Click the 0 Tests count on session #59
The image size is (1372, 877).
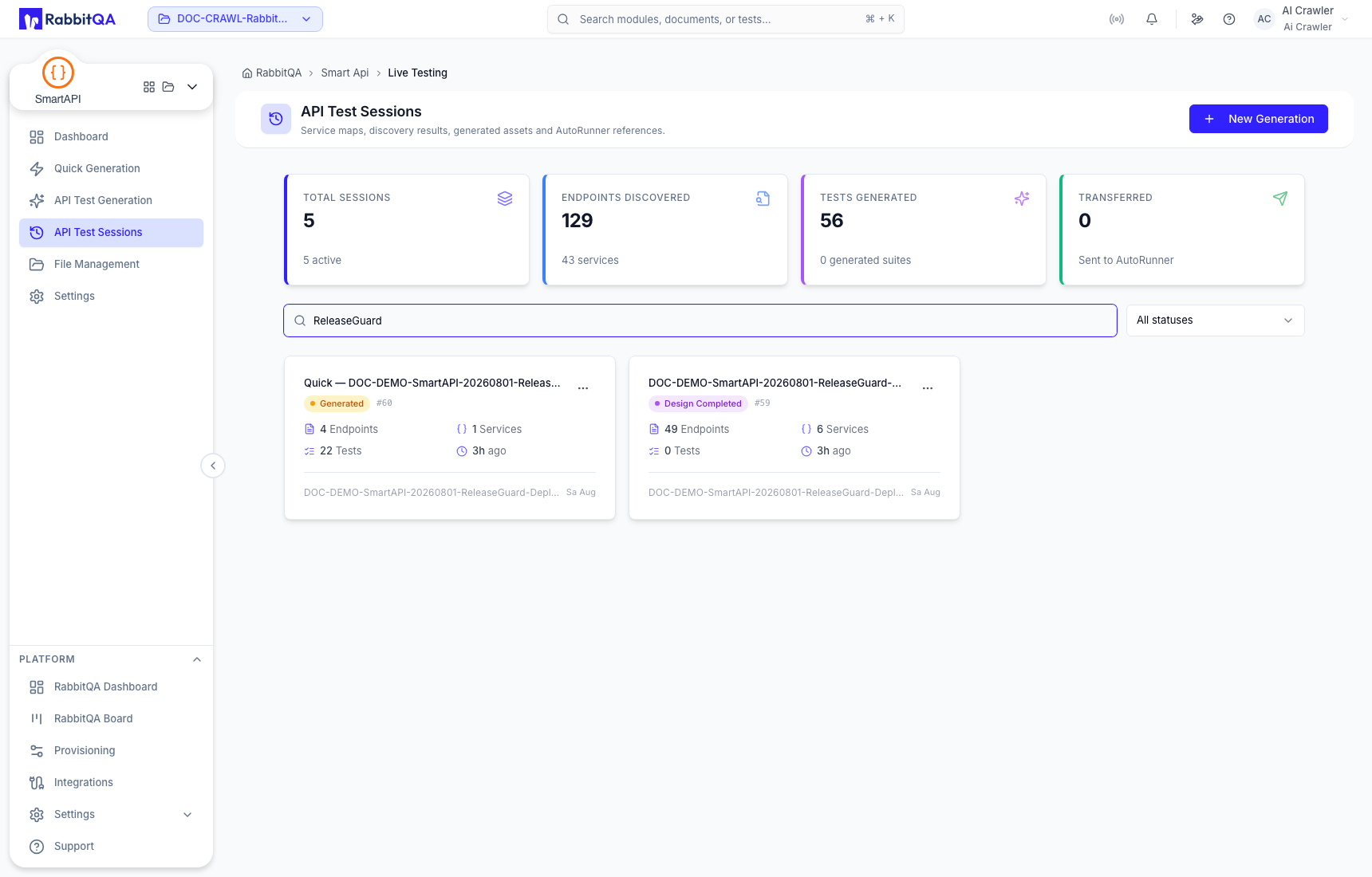(682, 451)
